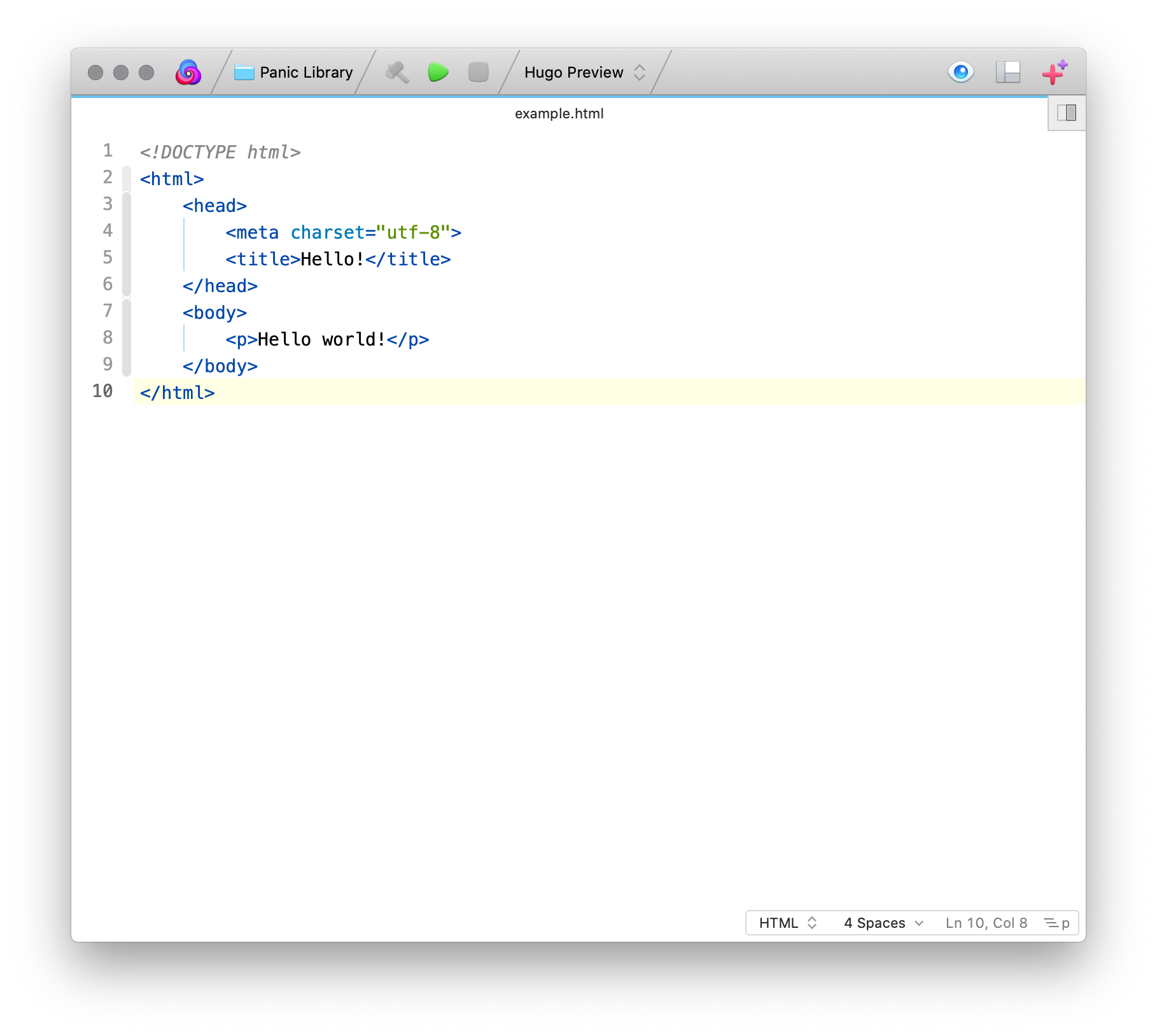
Task: Click the Build hammer icon
Action: point(397,73)
